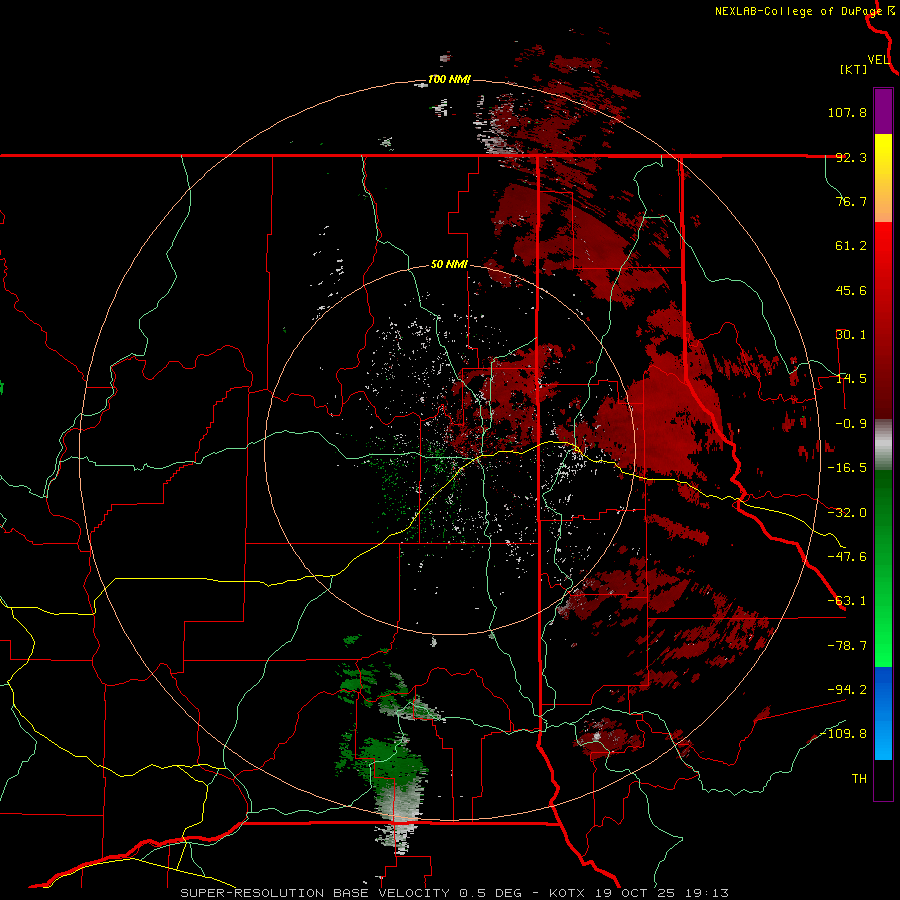Click the -94.2 velocity scale value
The width and height of the screenshot is (900, 900).
tap(847, 689)
